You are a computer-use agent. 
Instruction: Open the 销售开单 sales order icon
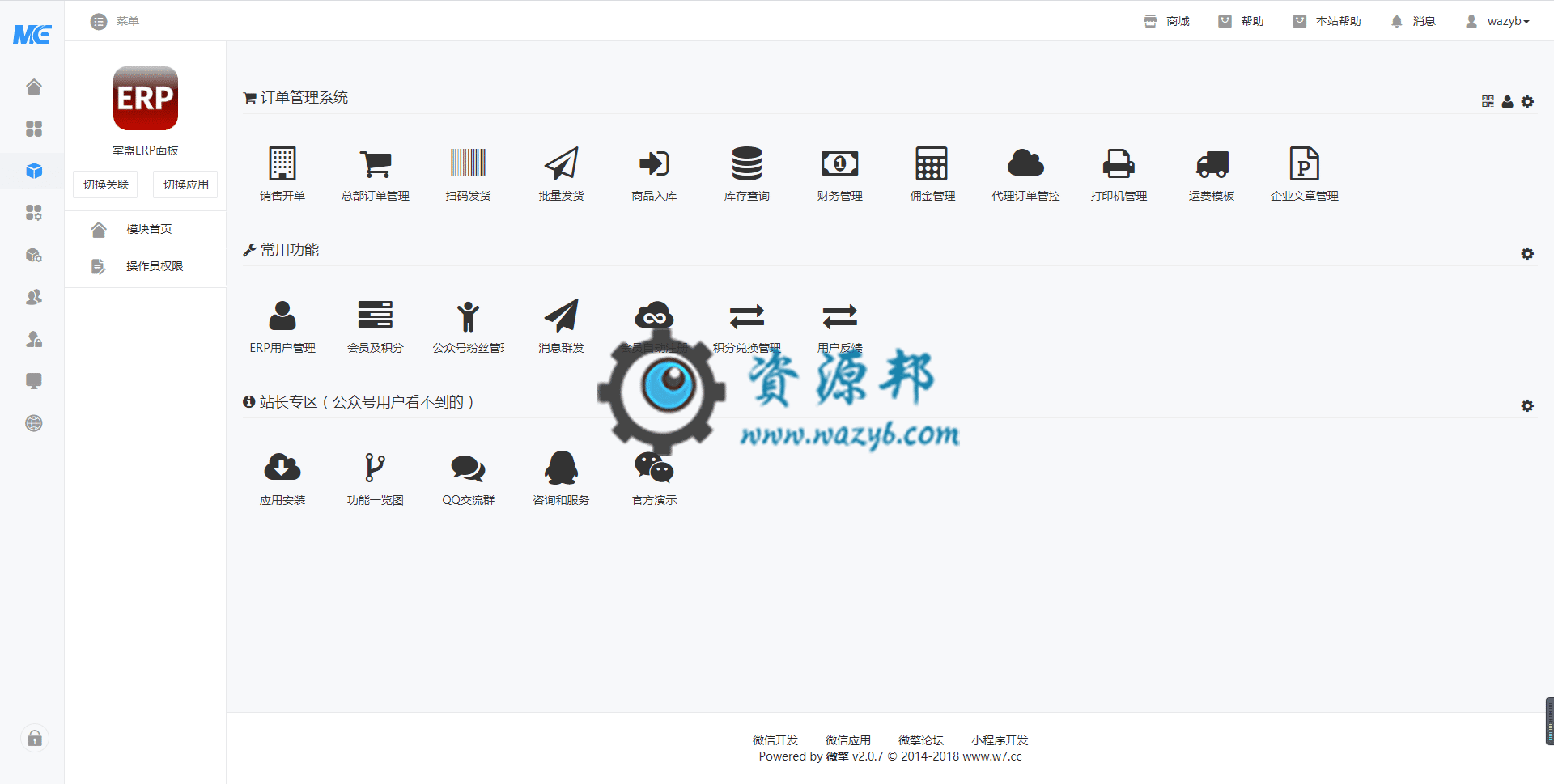point(282,163)
